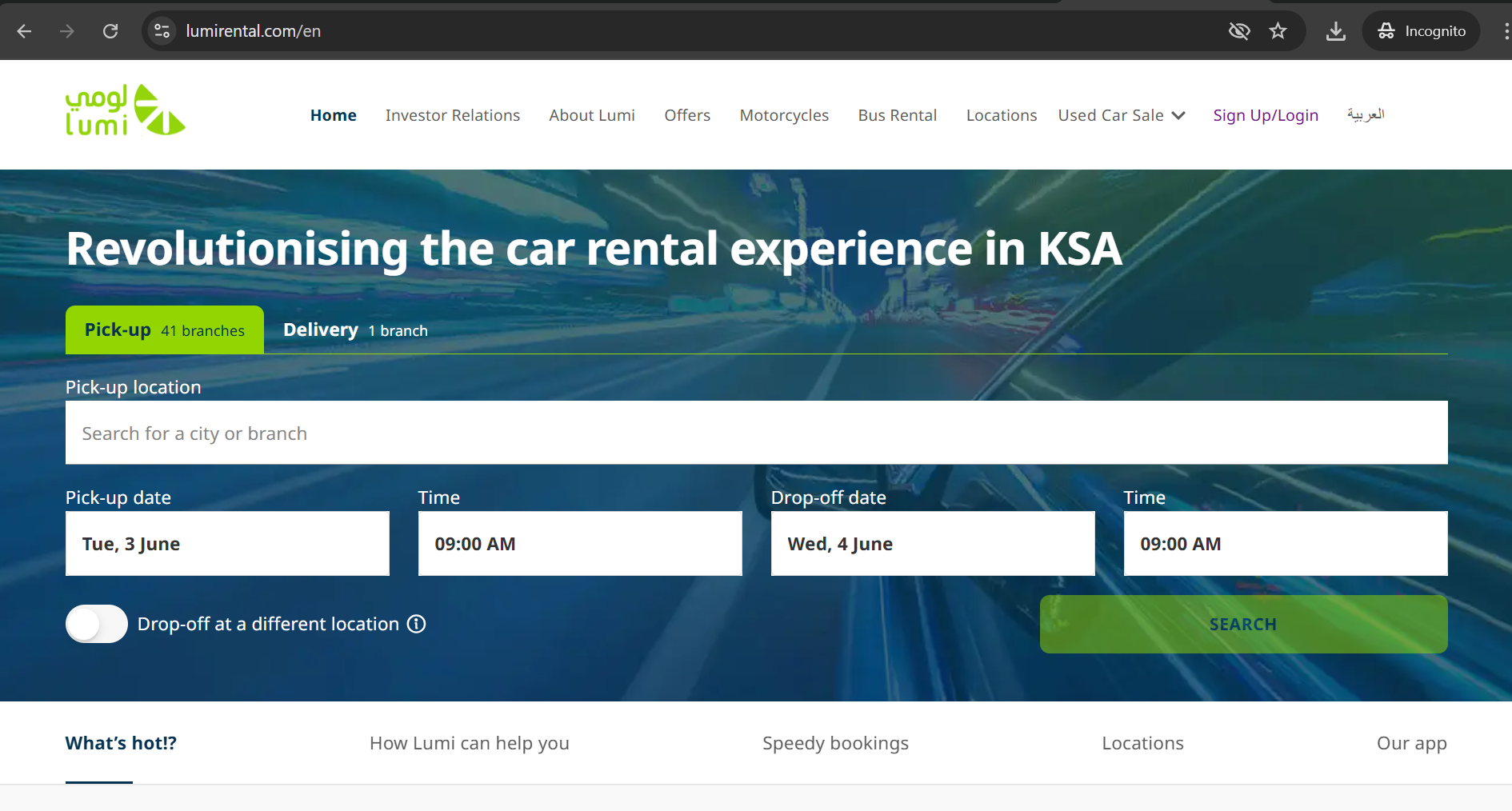Click the info icon beside drop-off location
The height and width of the screenshot is (811, 1512).
coord(416,624)
